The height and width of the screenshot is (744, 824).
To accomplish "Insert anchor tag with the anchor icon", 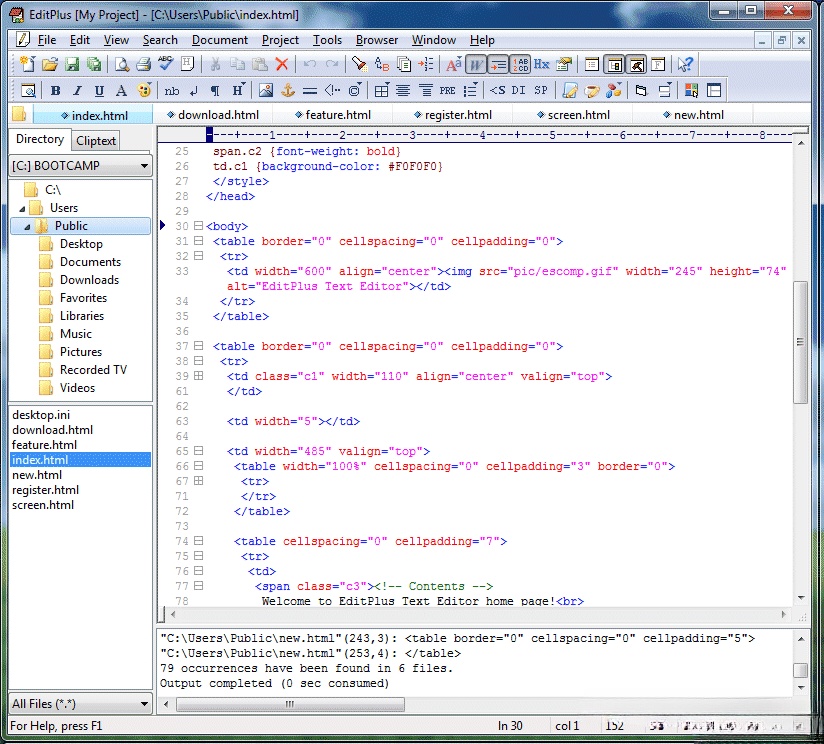I will click(x=288, y=90).
